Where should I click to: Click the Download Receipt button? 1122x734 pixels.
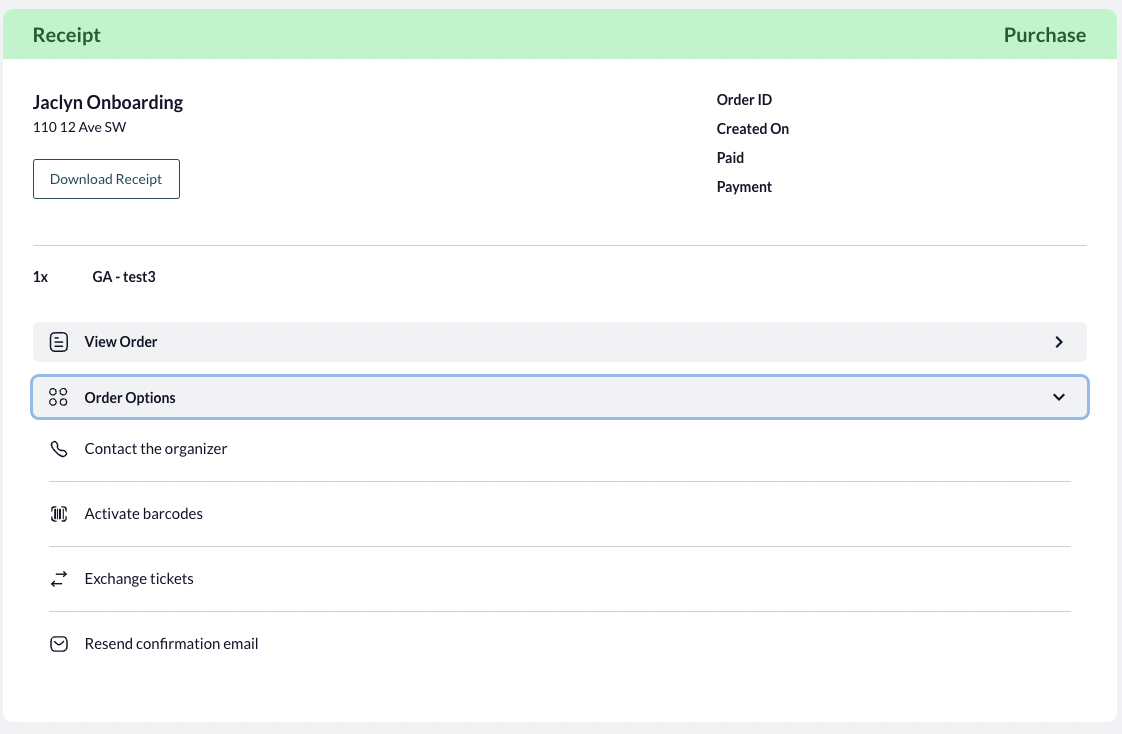[106, 179]
